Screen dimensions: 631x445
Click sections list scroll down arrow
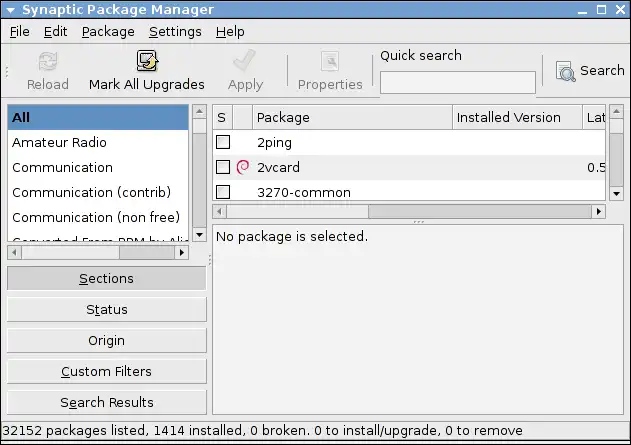click(199, 235)
